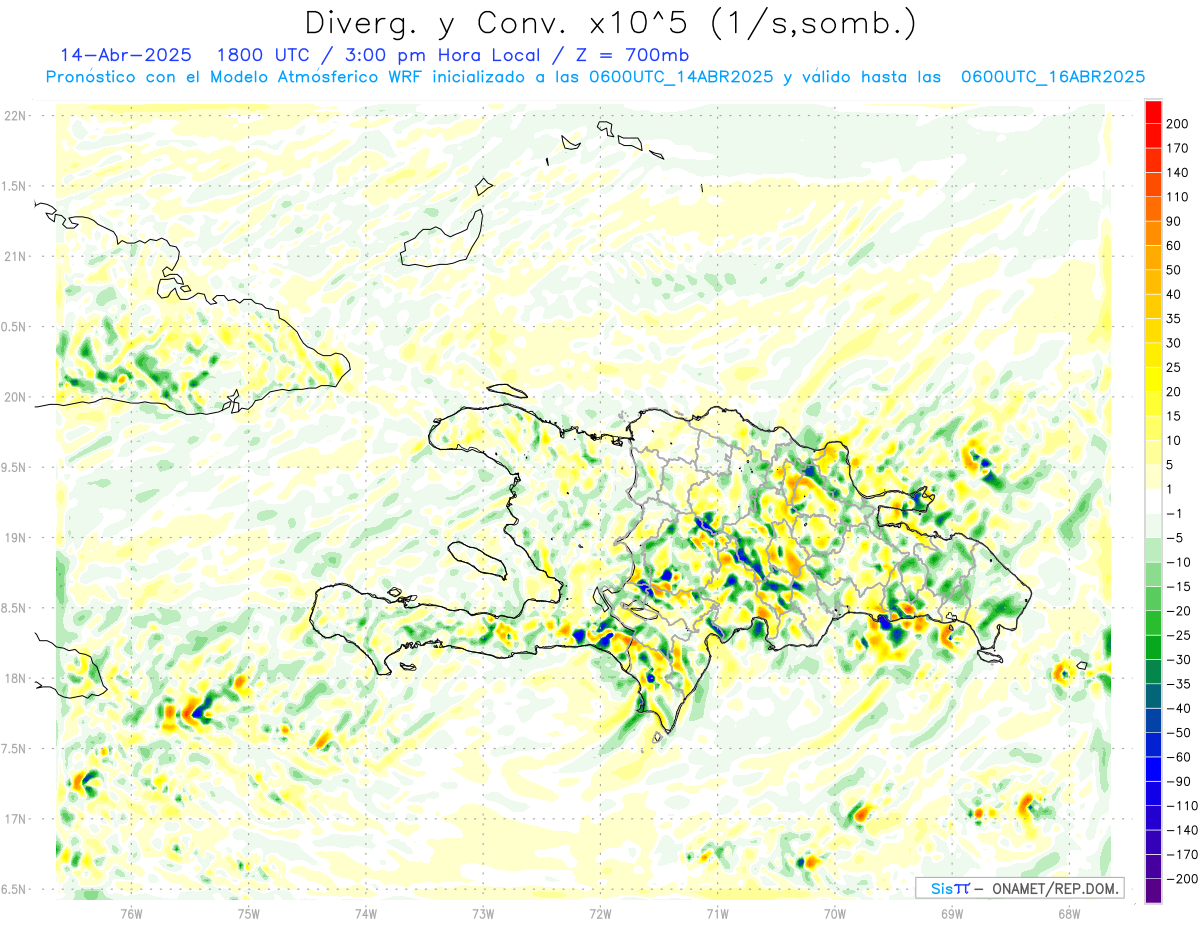Click the latitude label "22N"
This screenshot has height=927, width=1200.
pos(16,116)
